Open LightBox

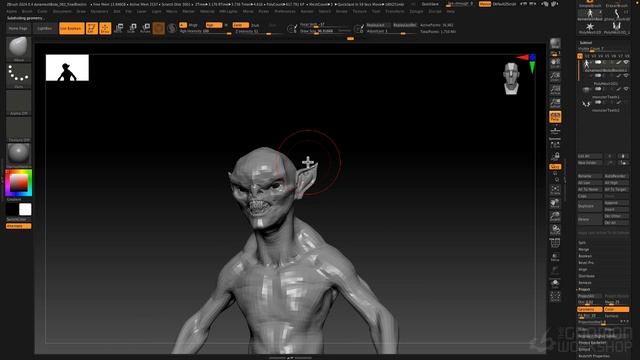click(44, 29)
